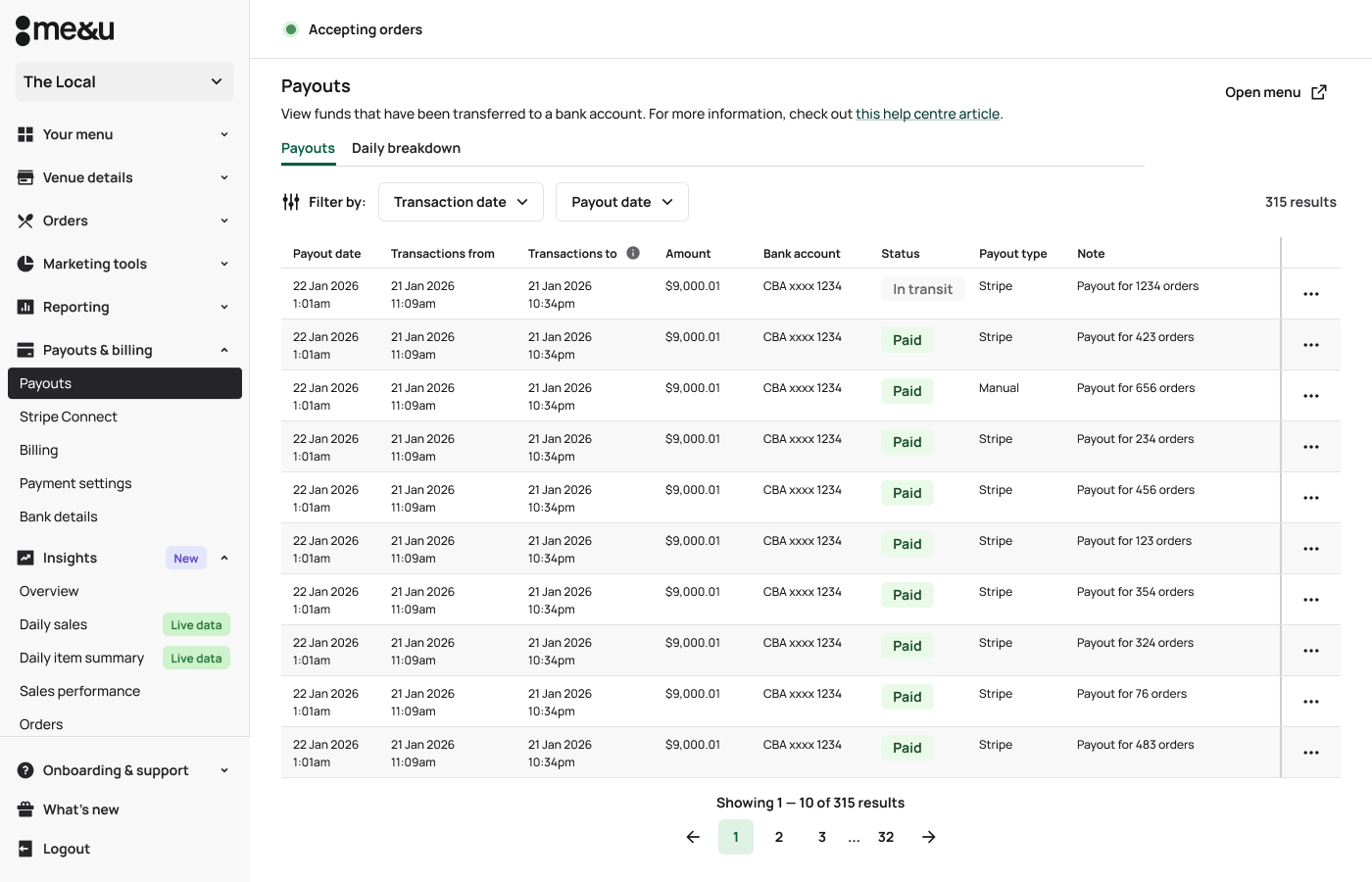Image resolution: width=1372 pixels, height=882 pixels.
Task: Click the info icon beside Transactions to
Action: point(633,253)
